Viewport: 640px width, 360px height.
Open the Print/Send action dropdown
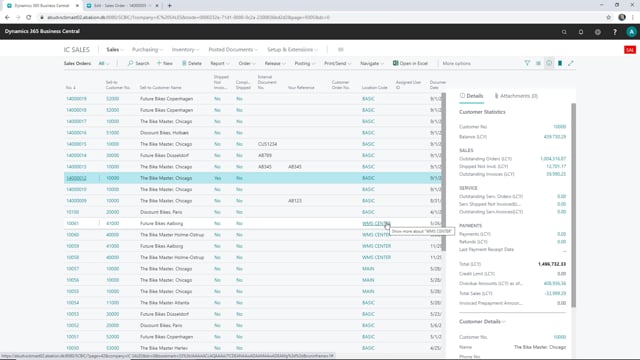(x=337, y=63)
